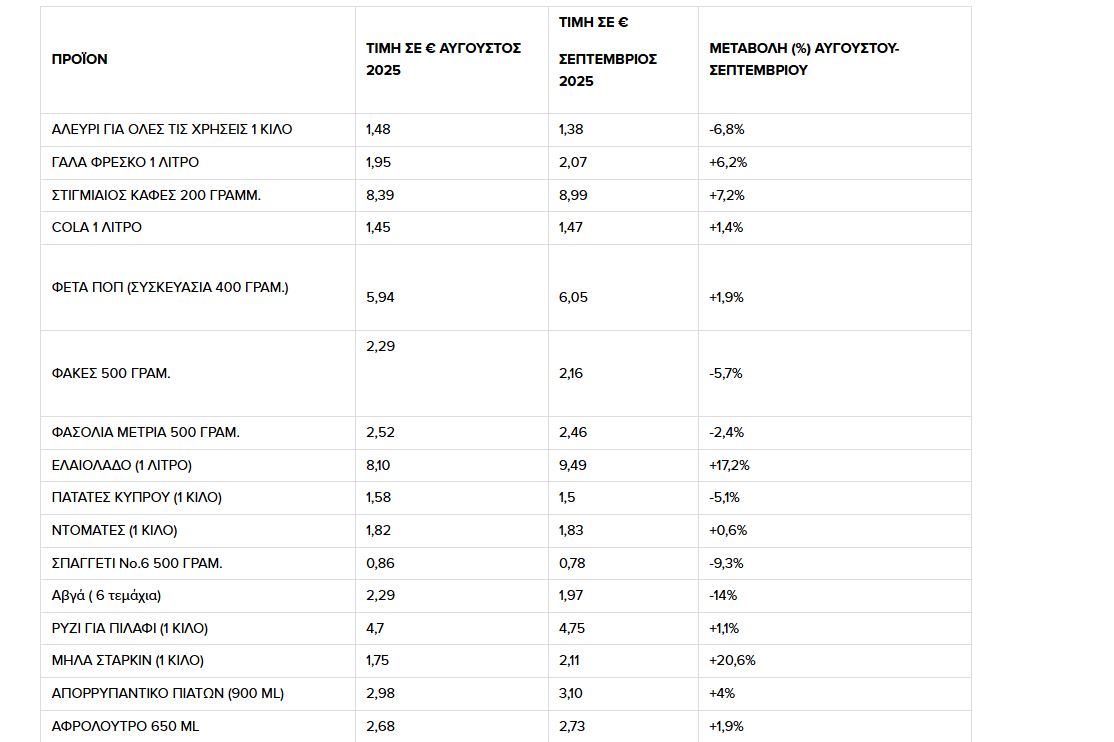Click the ΣΤΙΓΜΙΑΙΟΣ ΚΑΦΕΣ September price 8,99
The height and width of the screenshot is (742, 1114).
573,195
